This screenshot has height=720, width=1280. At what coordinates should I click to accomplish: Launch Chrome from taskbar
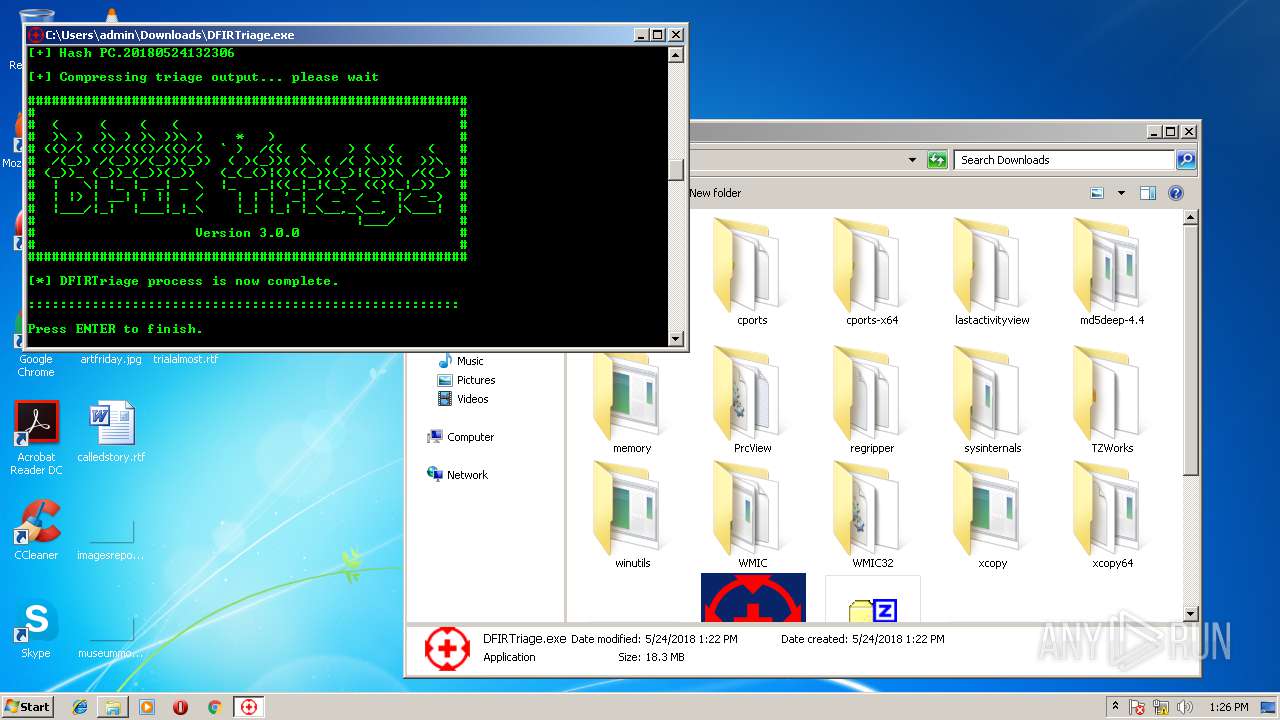pyautogui.click(x=214, y=707)
